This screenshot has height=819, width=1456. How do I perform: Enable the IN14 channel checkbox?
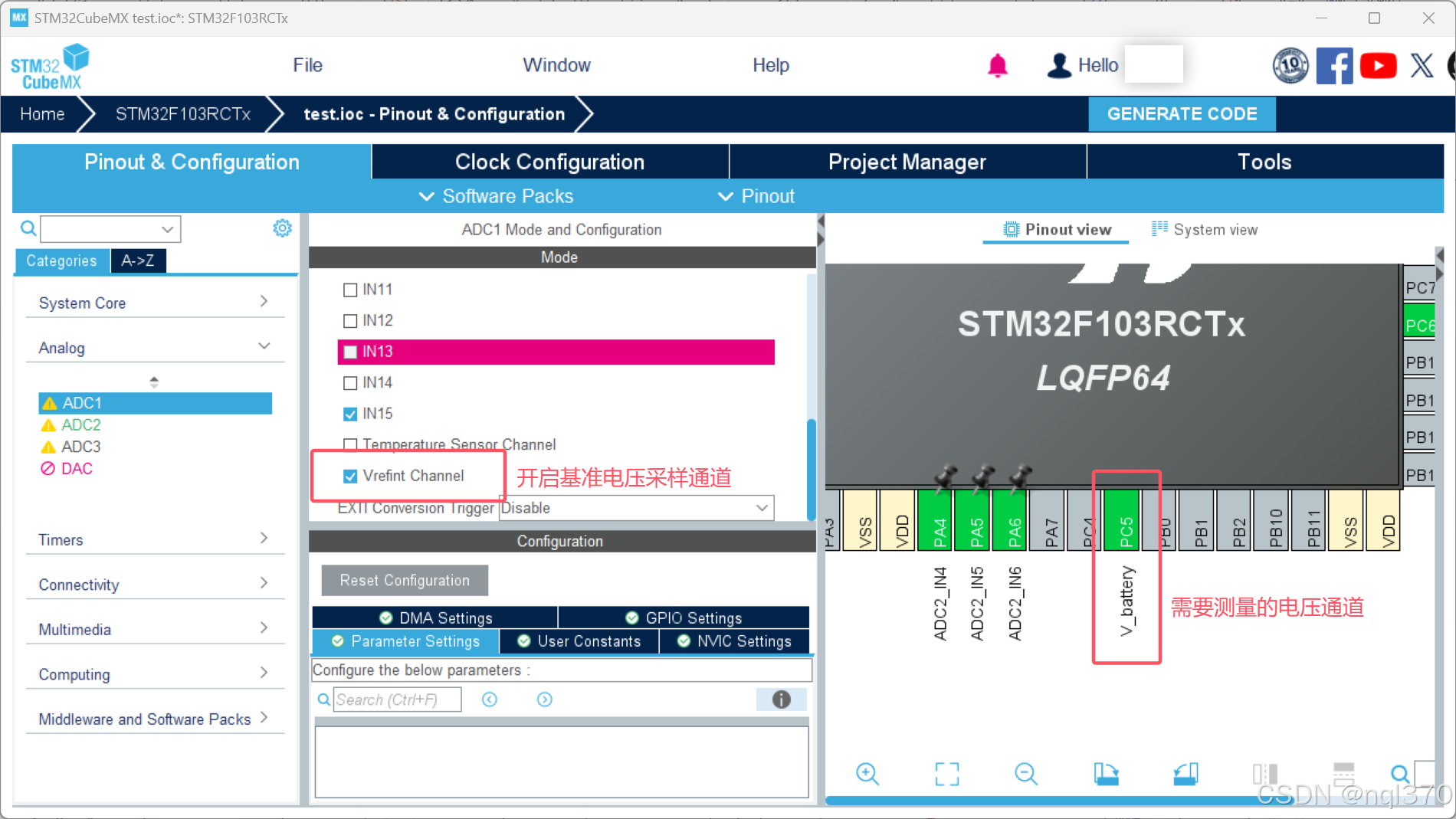(x=350, y=383)
